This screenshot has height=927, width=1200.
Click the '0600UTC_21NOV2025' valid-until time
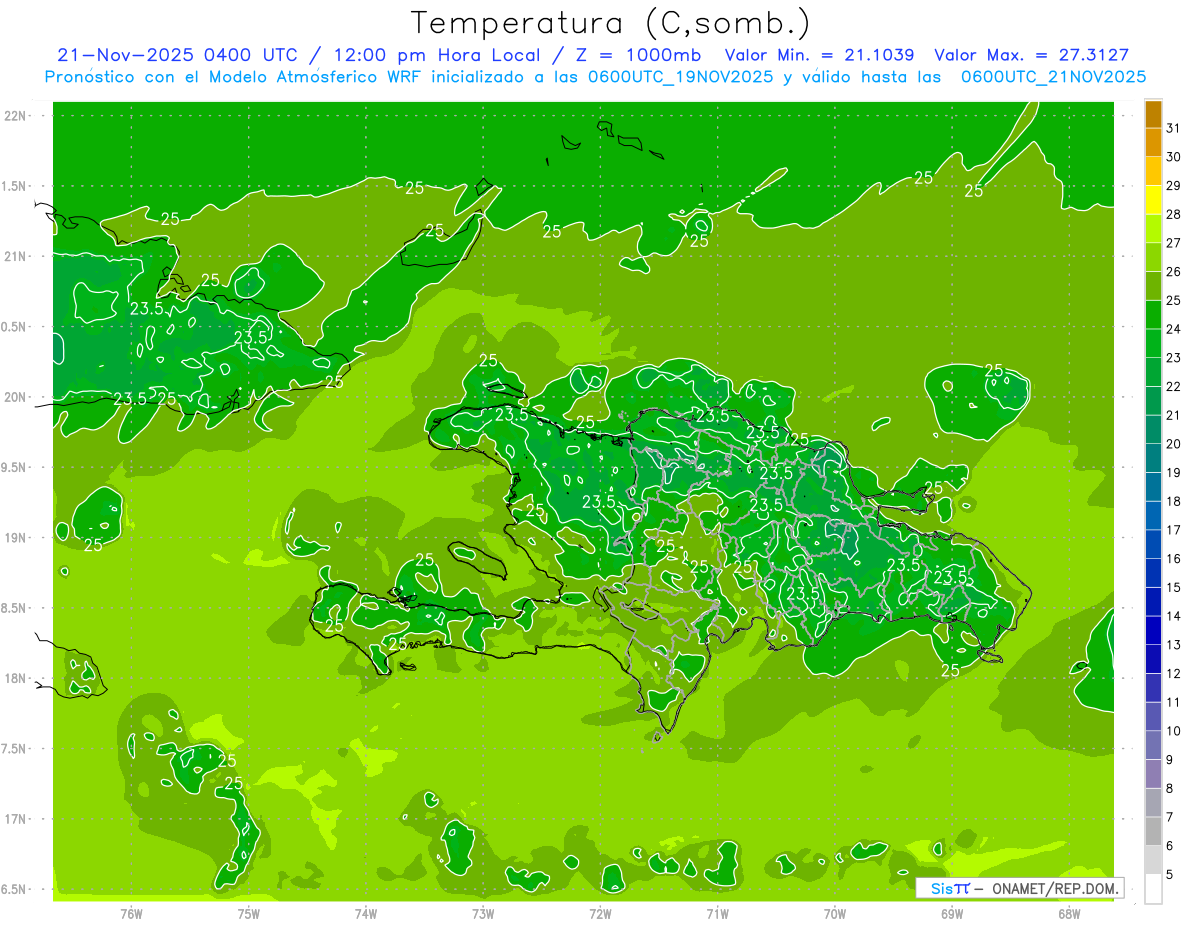tap(1053, 77)
